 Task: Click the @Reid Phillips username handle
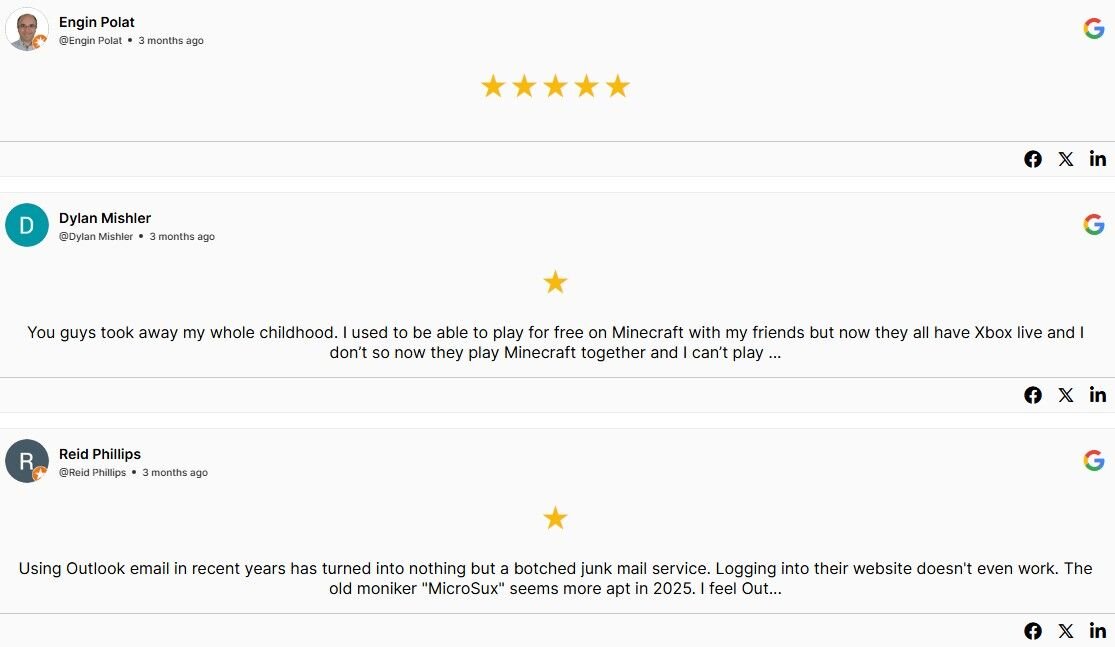pyautogui.click(x=94, y=472)
